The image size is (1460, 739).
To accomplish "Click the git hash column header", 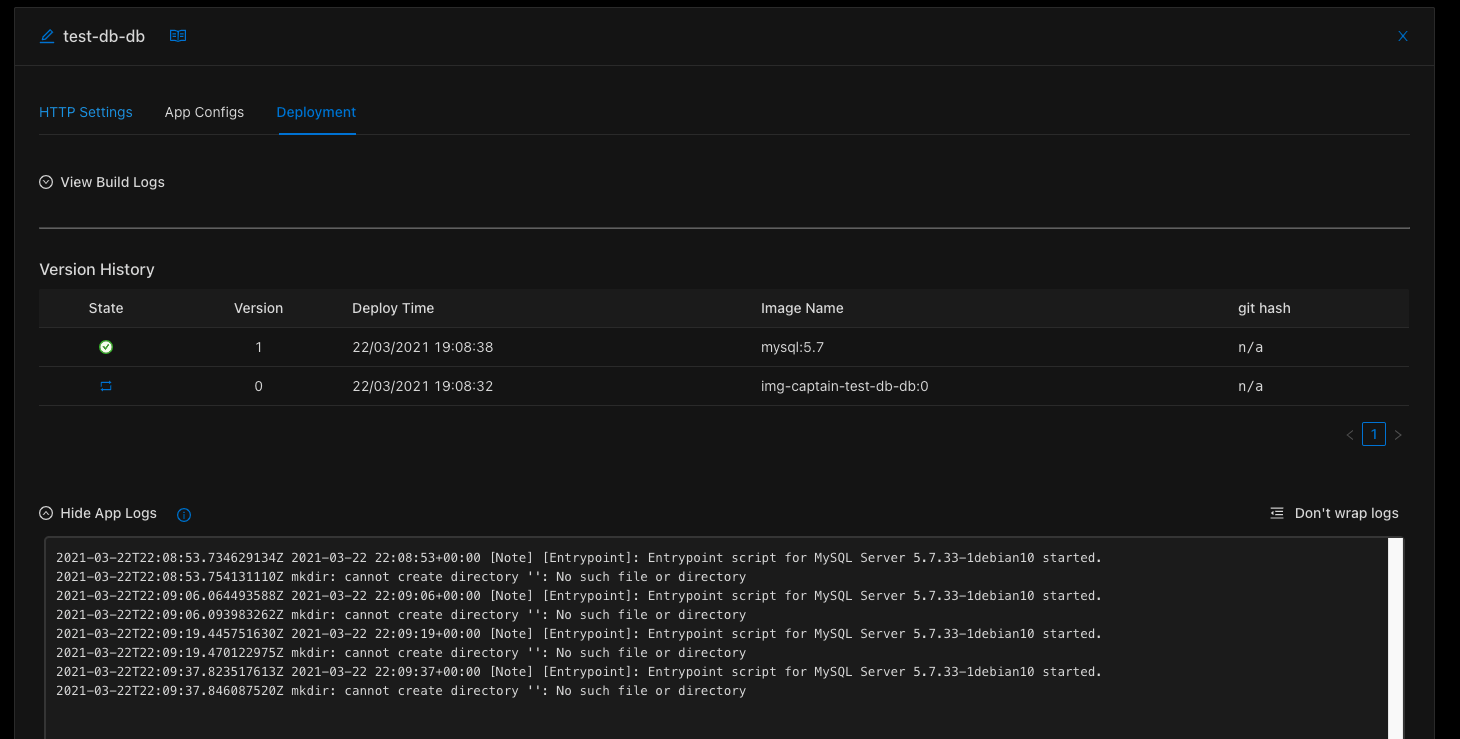I will click(1264, 308).
